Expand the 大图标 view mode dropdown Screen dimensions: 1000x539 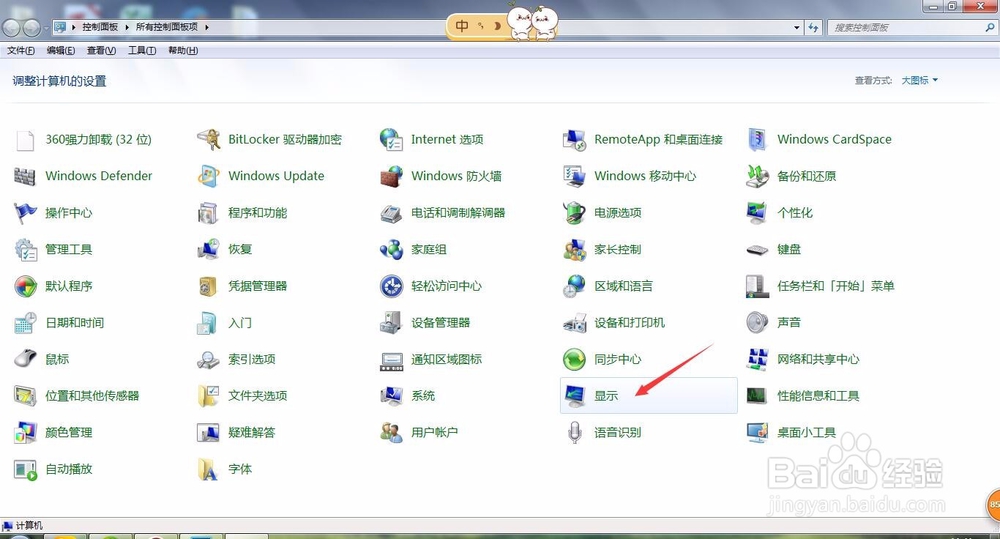[920, 80]
